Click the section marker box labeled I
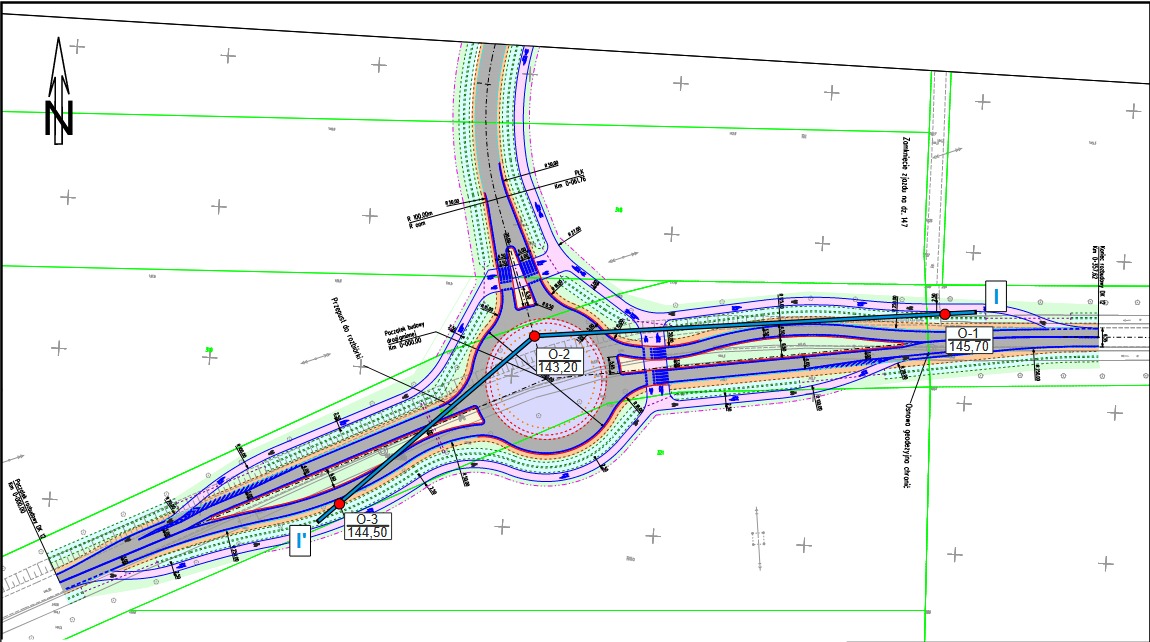 pos(997,295)
